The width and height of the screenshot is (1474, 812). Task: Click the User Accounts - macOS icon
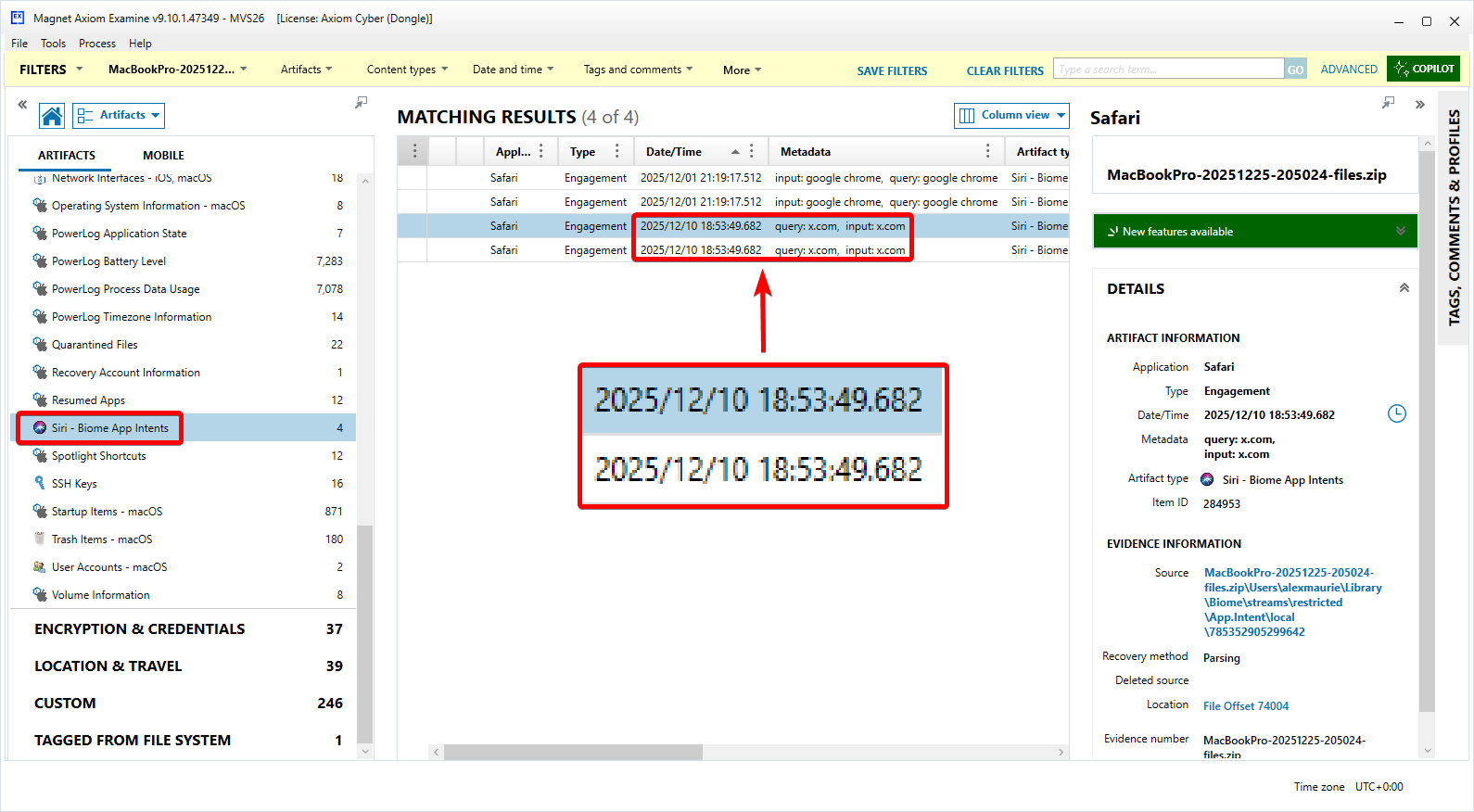tap(40, 566)
